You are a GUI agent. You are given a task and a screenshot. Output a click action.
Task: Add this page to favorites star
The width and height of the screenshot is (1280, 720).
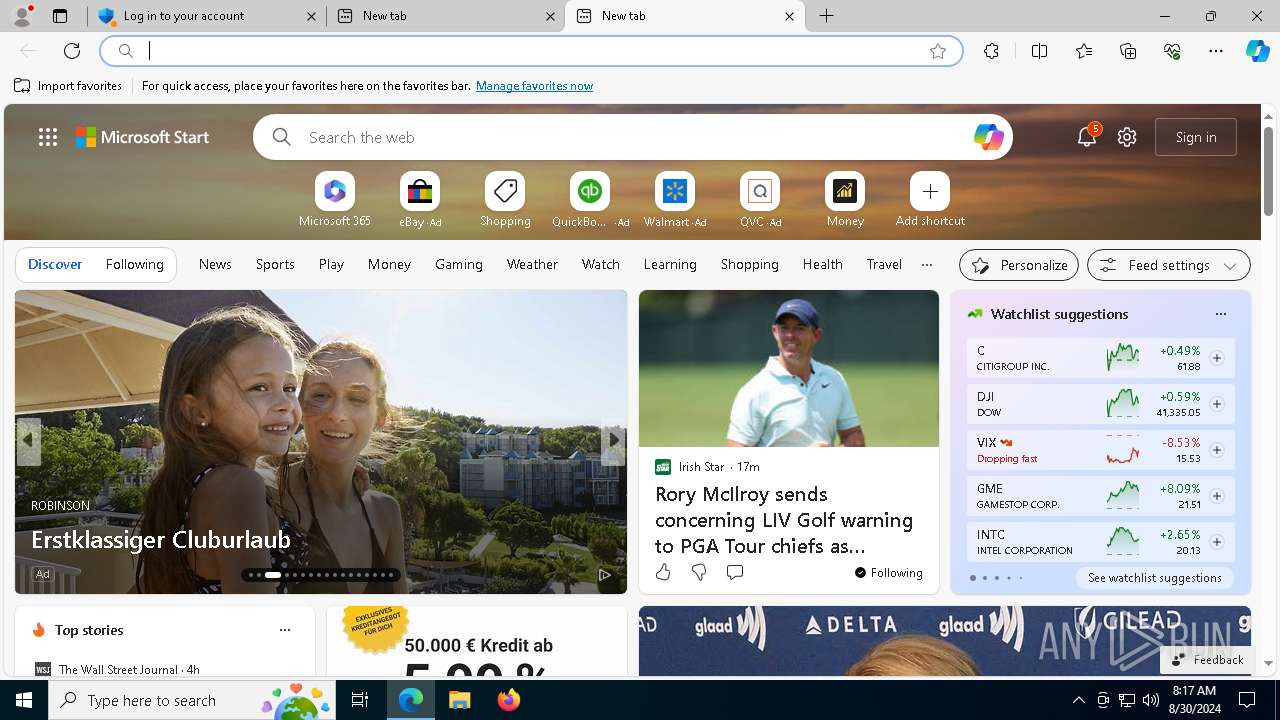(938, 51)
